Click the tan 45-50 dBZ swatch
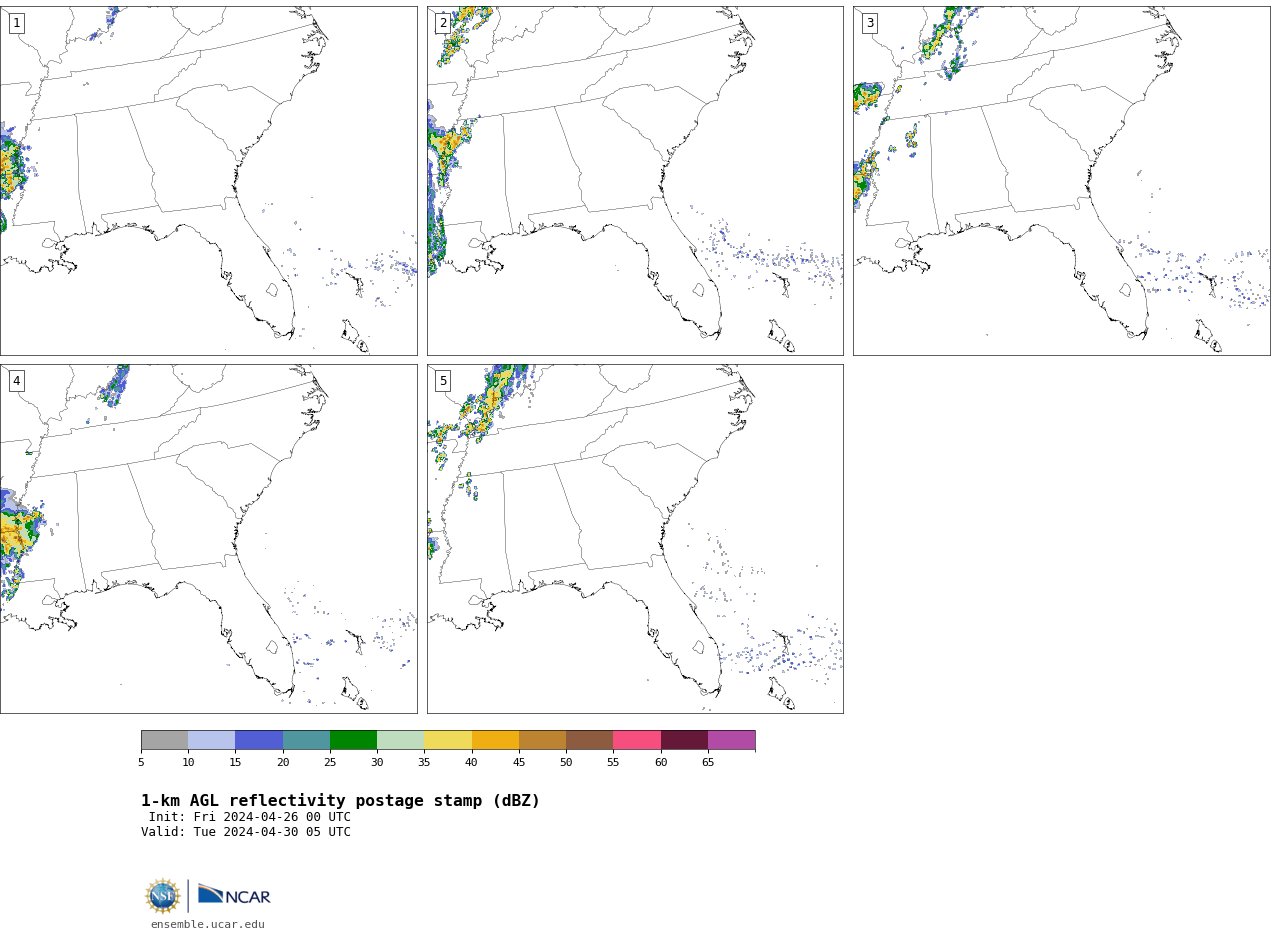Viewport: 1280px width, 936px height. coord(542,740)
